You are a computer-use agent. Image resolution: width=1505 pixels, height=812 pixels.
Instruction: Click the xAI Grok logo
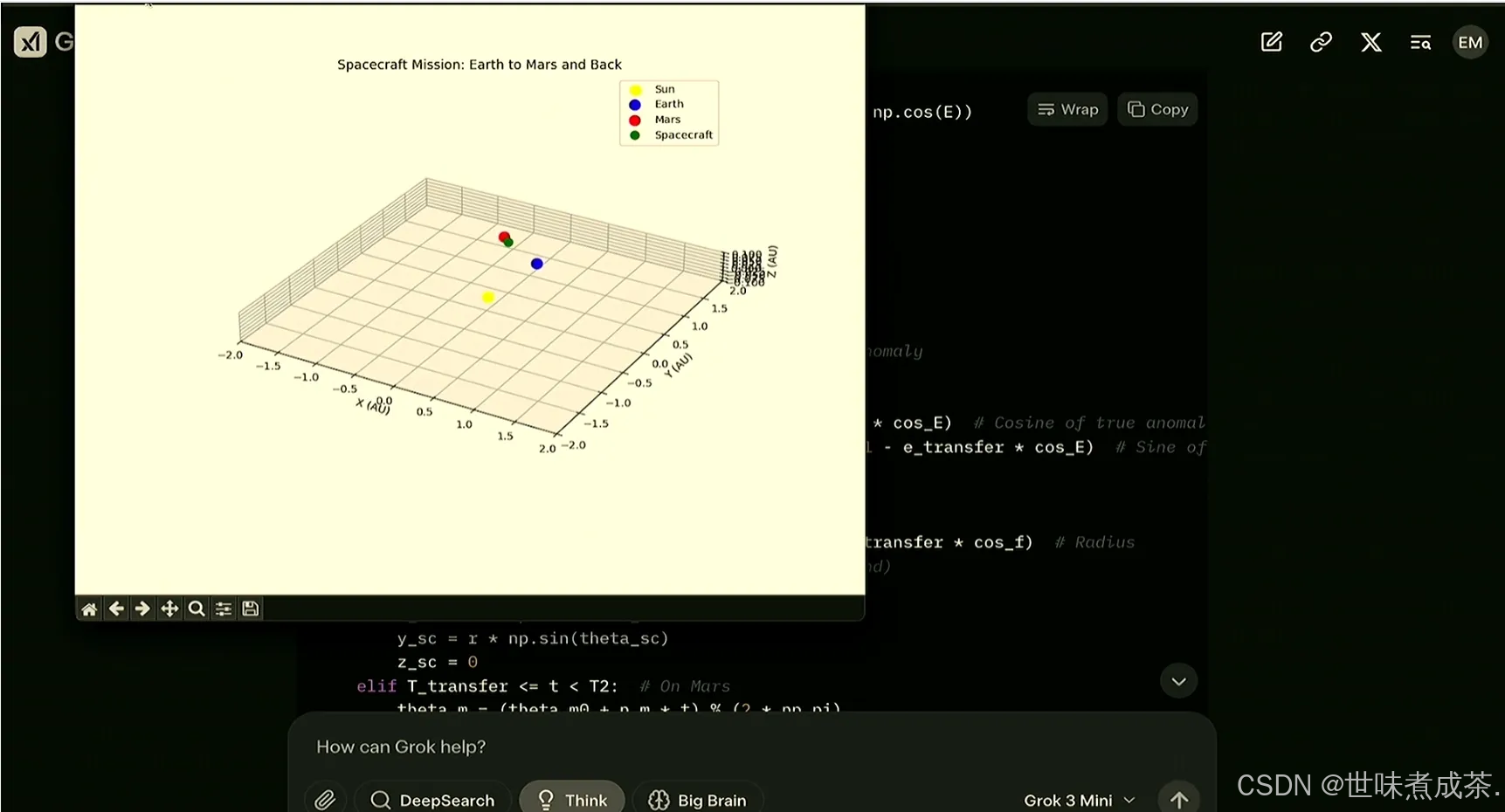(x=31, y=41)
